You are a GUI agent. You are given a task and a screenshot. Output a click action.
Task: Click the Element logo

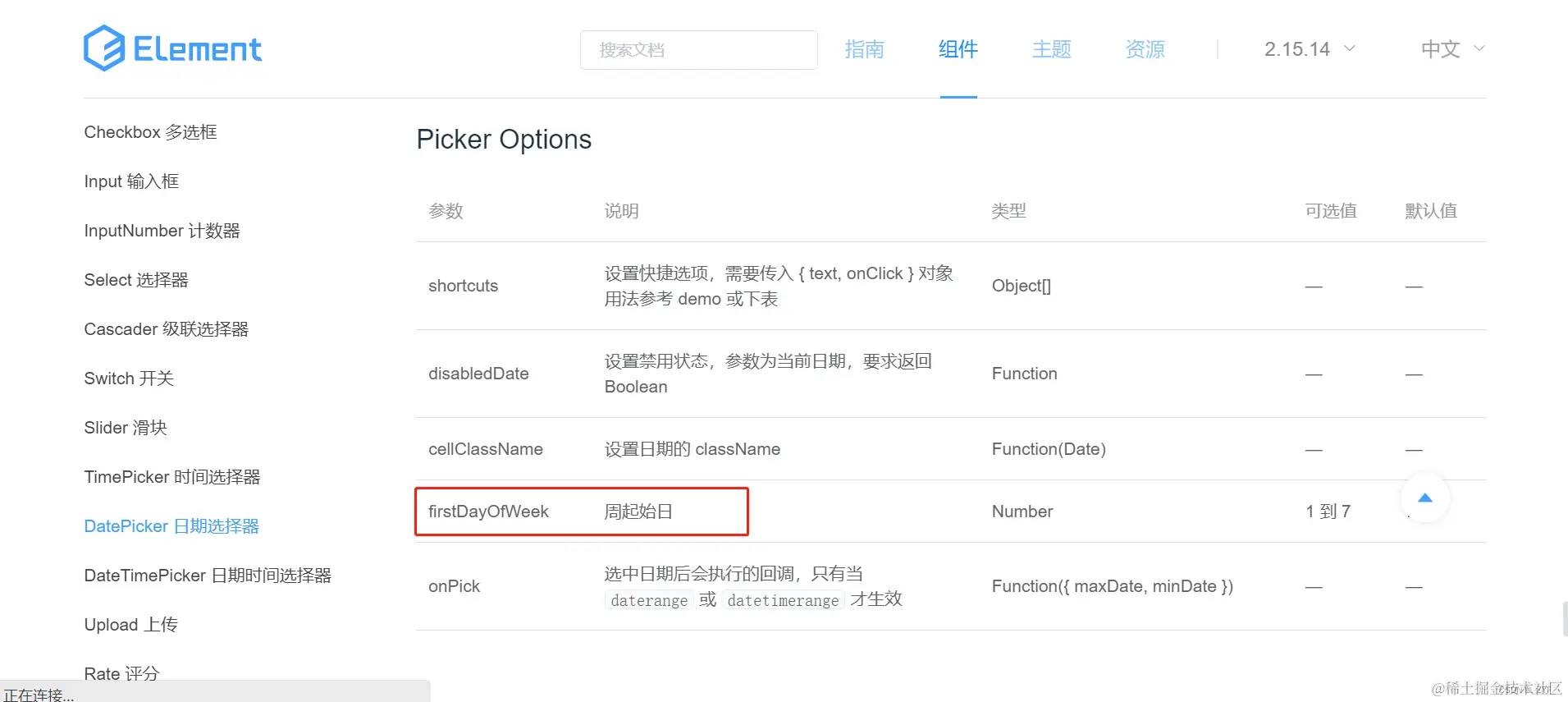[x=171, y=48]
